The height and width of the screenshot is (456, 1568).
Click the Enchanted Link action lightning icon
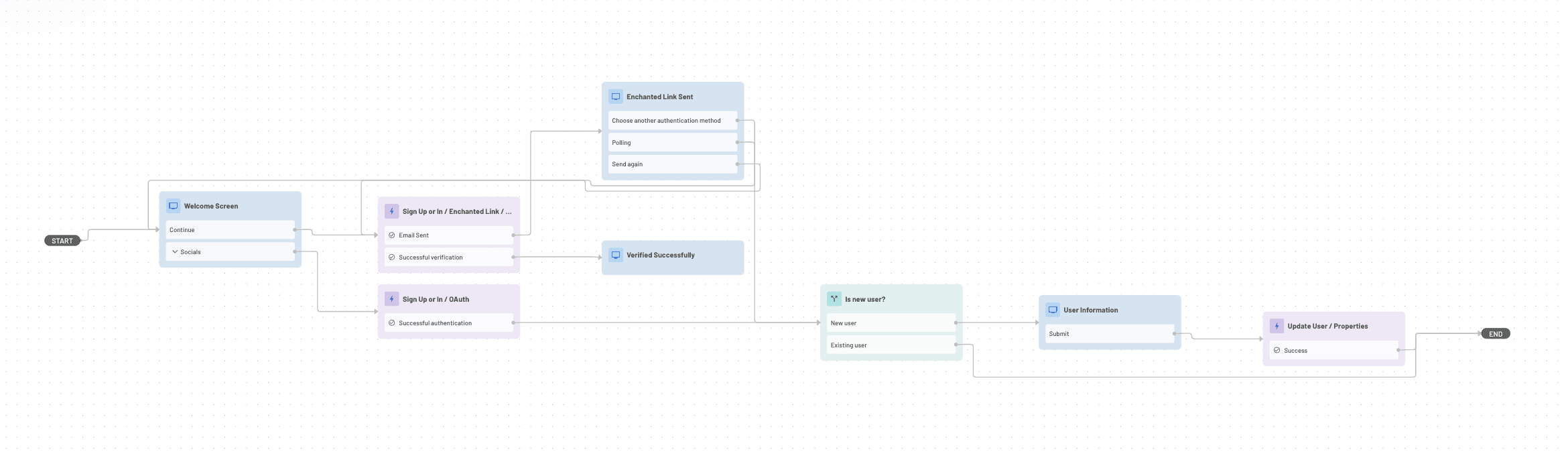[391, 211]
